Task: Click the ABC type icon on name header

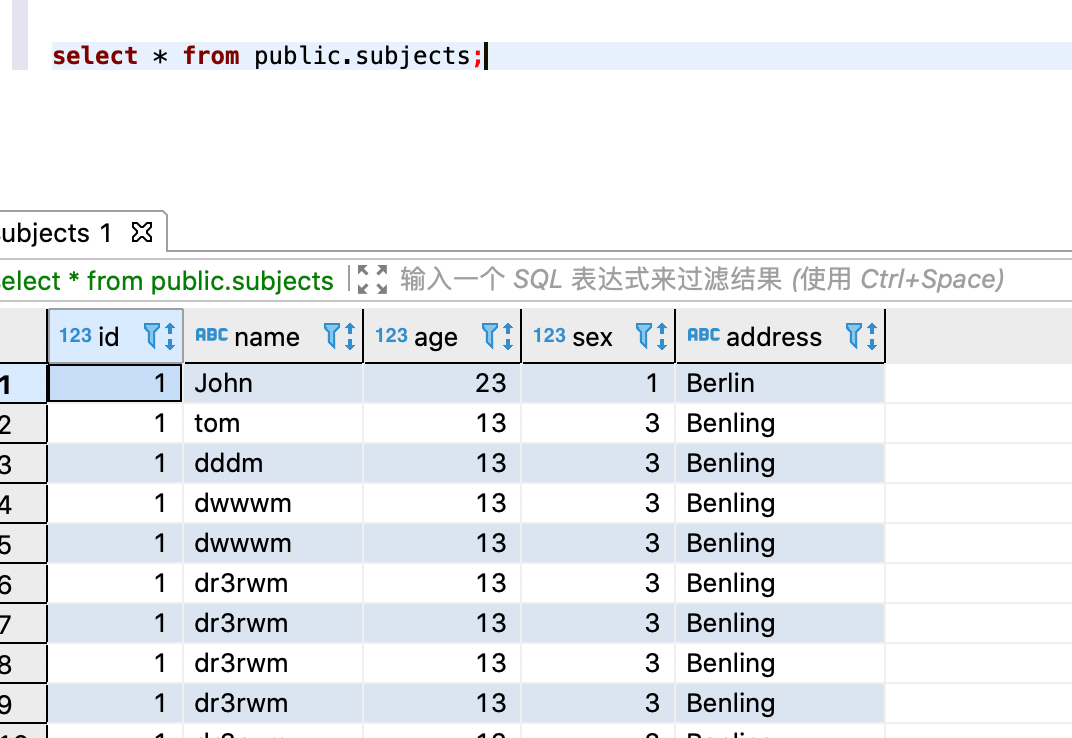Action: click(212, 334)
